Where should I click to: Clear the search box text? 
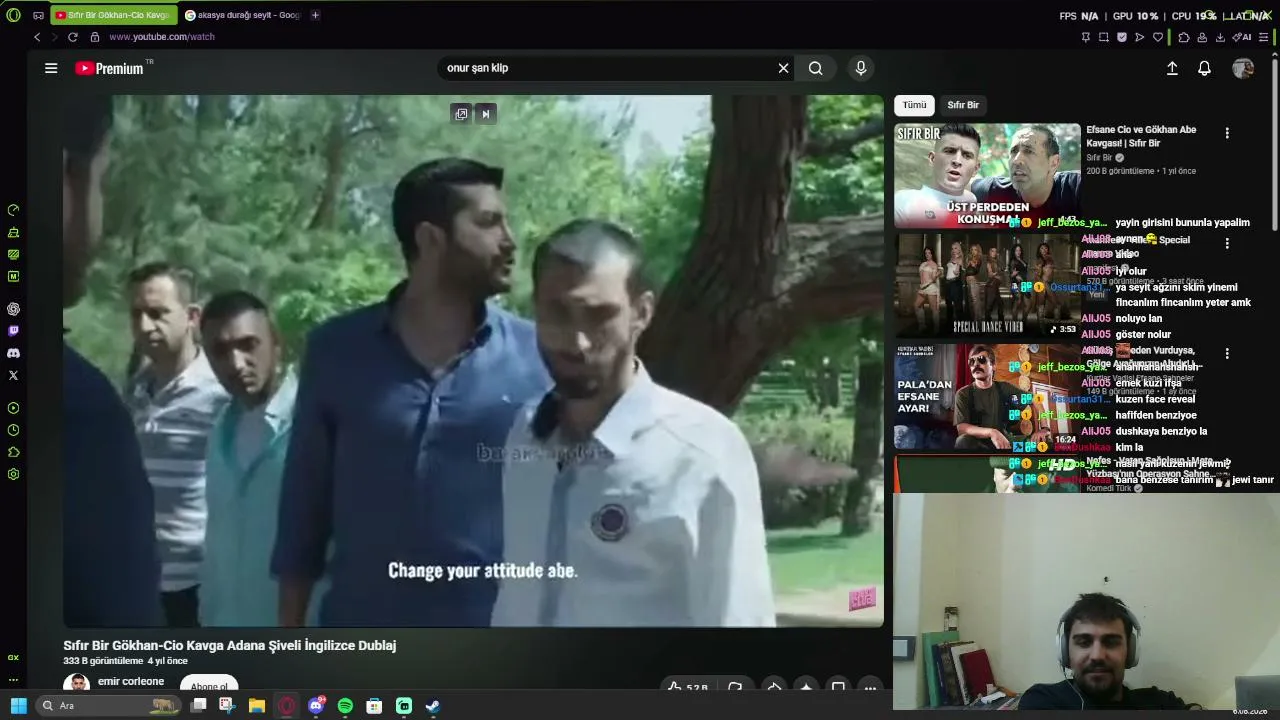(x=783, y=68)
